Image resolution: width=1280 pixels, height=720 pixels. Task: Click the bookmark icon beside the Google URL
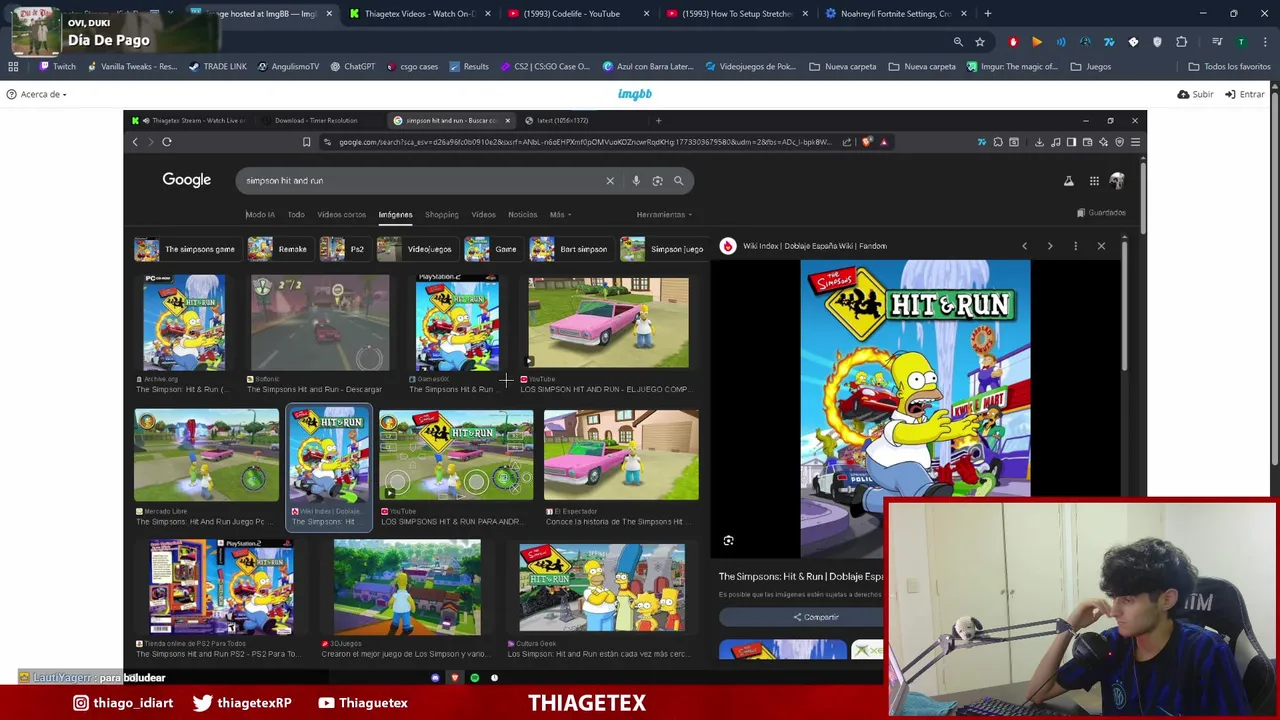(x=306, y=142)
